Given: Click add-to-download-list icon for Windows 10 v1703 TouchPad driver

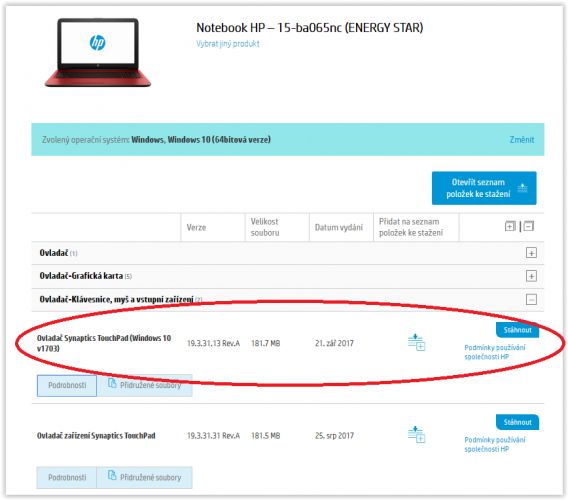Looking at the screenshot, I should point(416,342).
